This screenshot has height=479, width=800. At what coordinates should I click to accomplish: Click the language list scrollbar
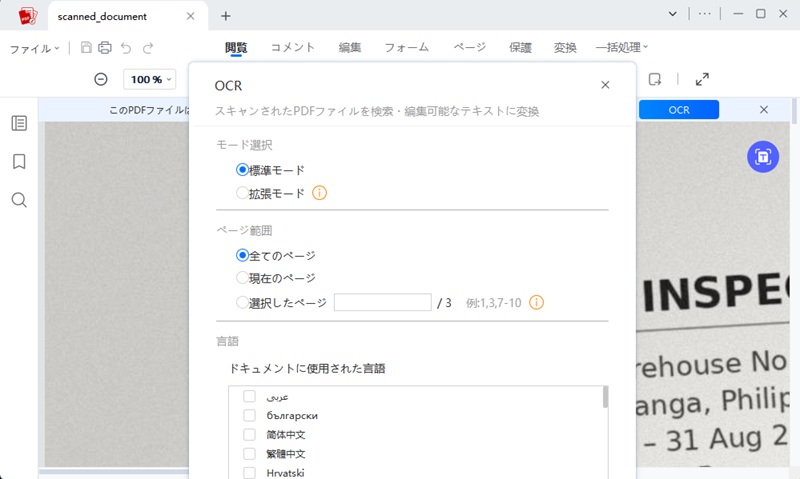tap(605, 397)
